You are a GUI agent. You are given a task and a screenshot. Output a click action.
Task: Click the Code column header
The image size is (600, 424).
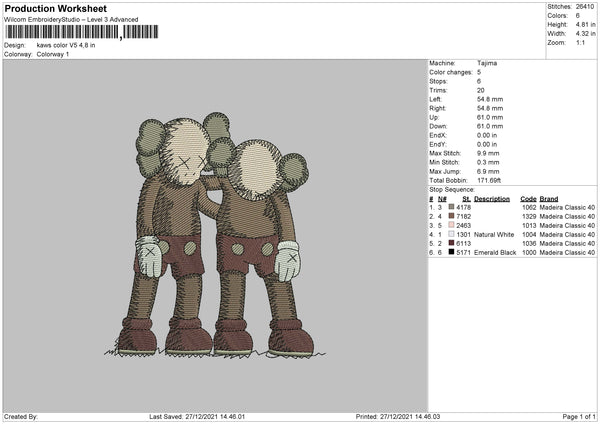pos(528,198)
